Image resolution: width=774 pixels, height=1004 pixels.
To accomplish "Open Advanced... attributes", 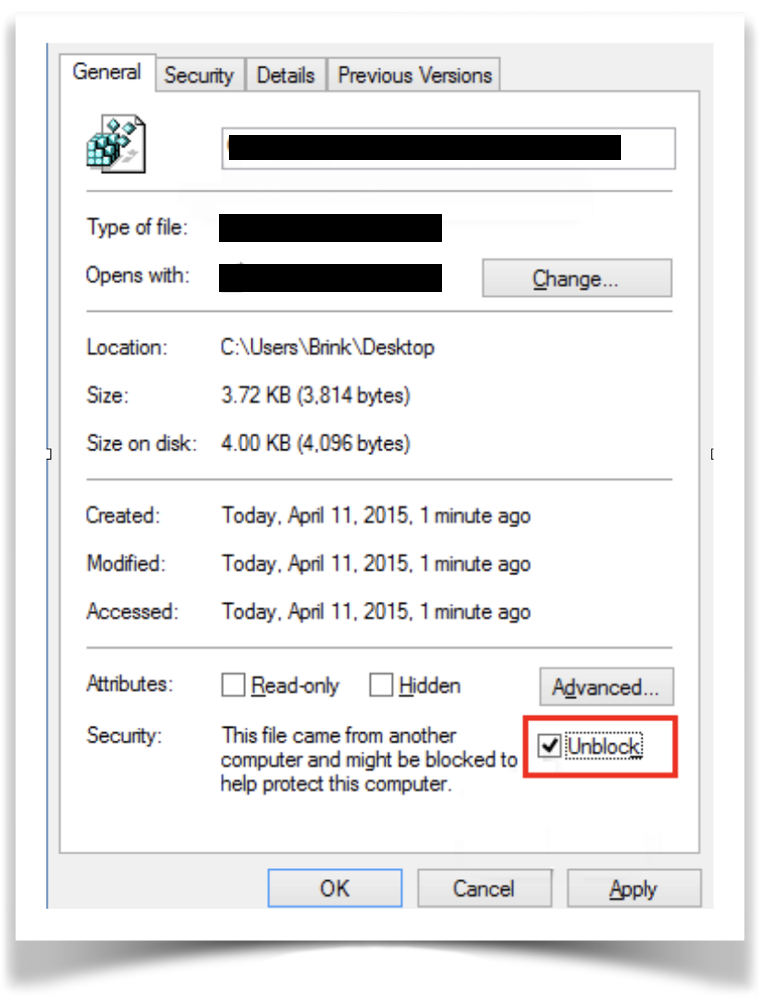I will (x=606, y=687).
